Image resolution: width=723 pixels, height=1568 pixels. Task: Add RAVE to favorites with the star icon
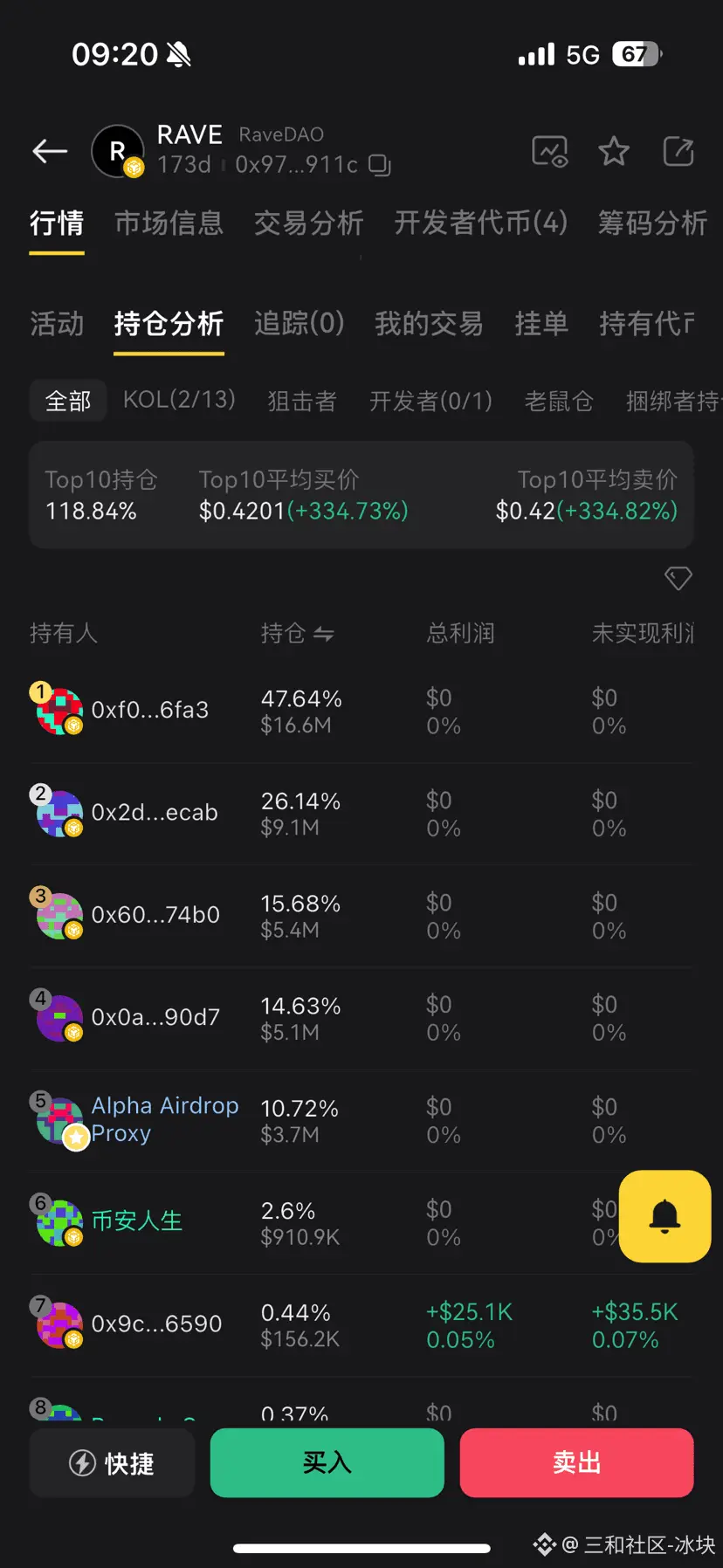(614, 151)
